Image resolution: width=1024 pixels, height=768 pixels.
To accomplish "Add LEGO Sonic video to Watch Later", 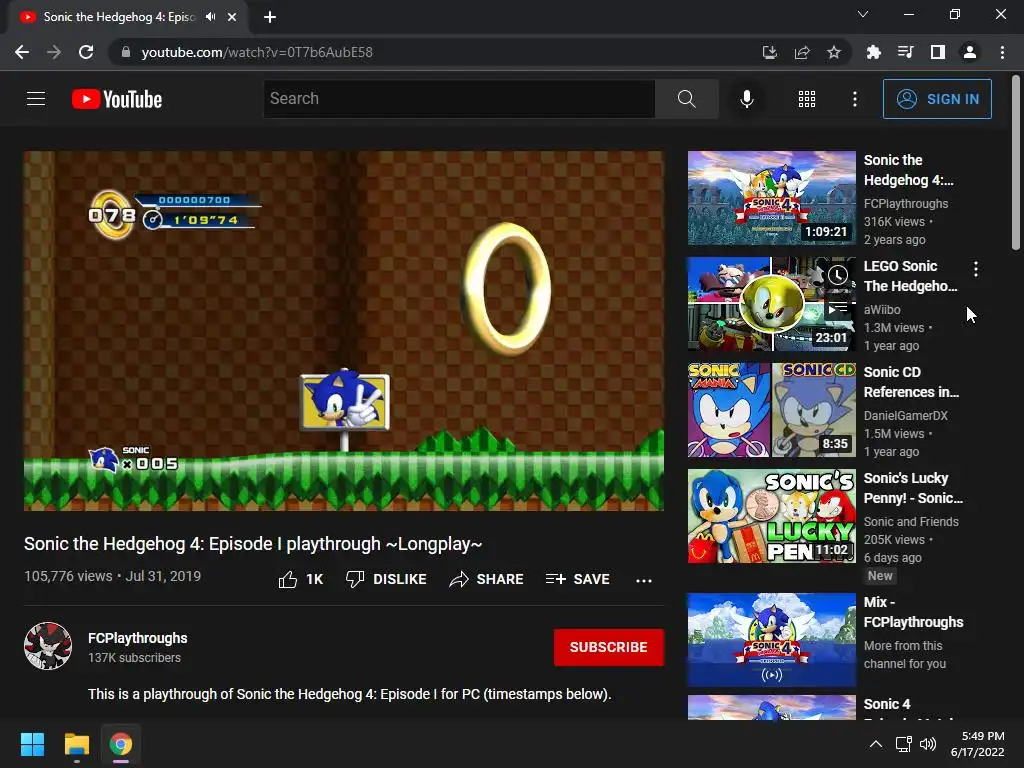I will coord(838,276).
